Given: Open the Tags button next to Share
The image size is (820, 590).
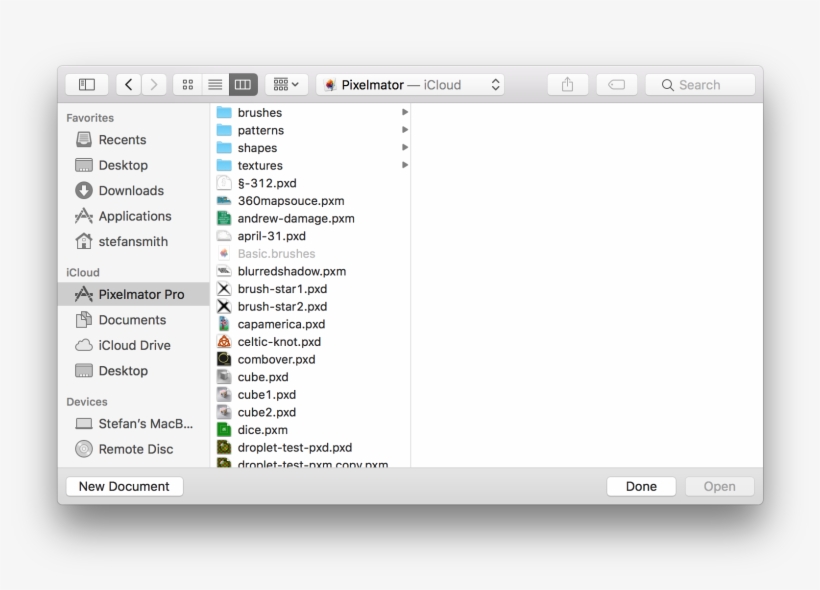Looking at the screenshot, I should [617, 84].
